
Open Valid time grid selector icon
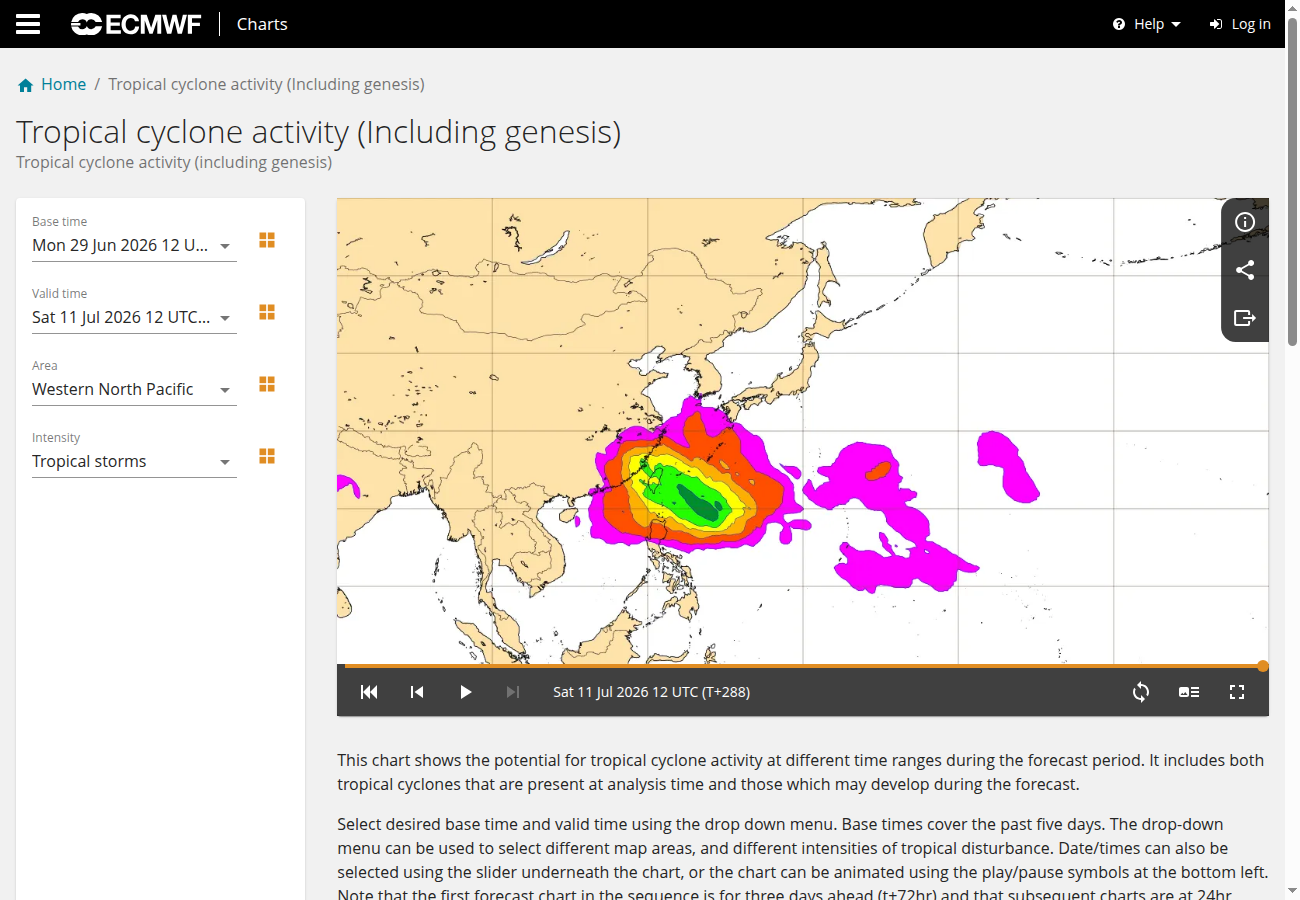[x=267, y=312]
